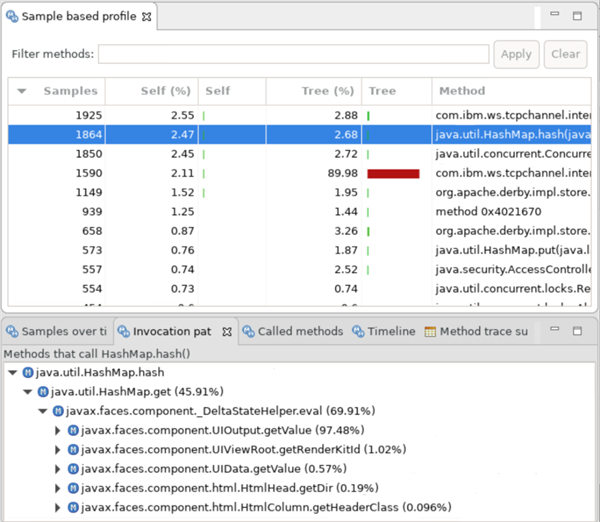Click the green tree bar at 3.26

pos(368,231)
